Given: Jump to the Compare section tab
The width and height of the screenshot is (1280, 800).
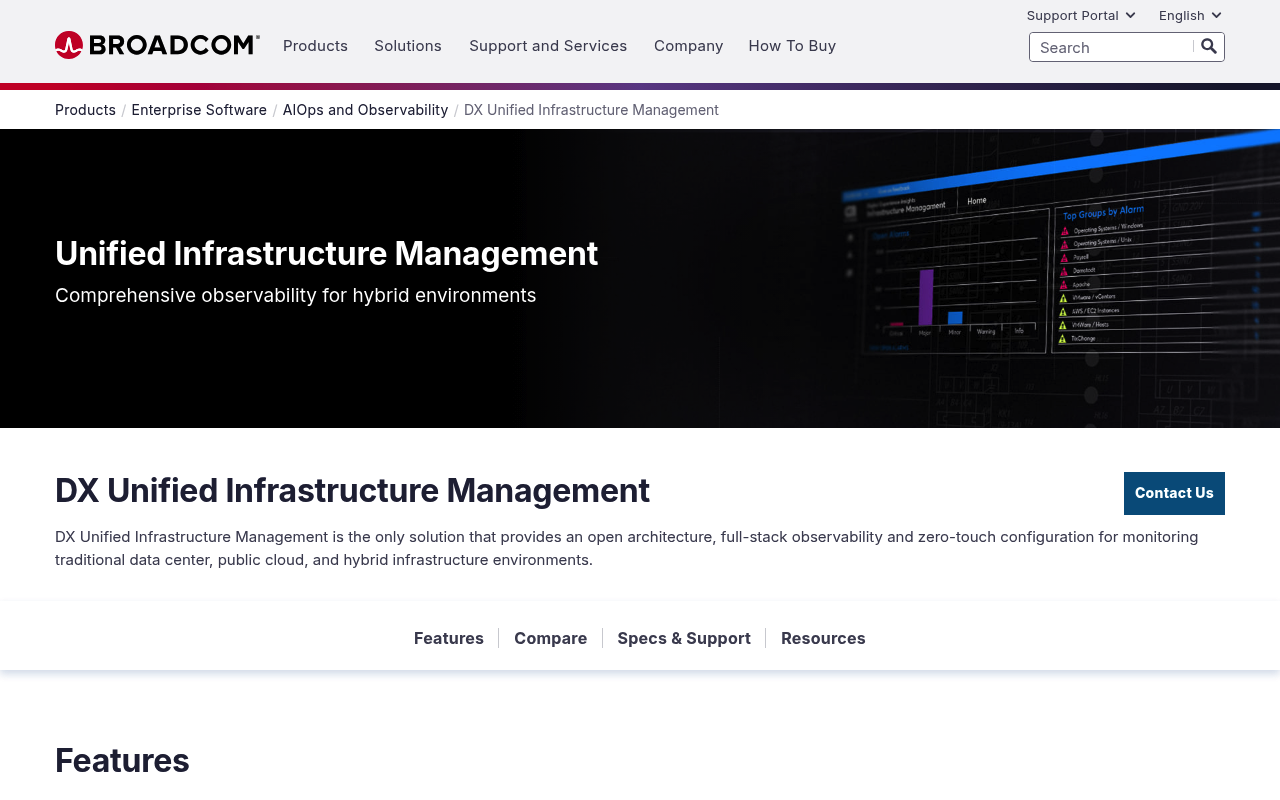Looking at the screenshot, I should pos(550,638).
